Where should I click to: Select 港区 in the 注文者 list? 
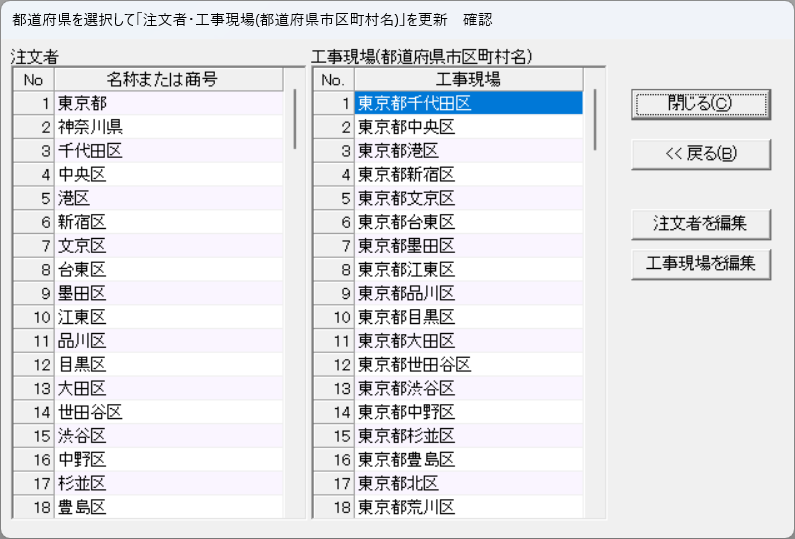point(168,199)
